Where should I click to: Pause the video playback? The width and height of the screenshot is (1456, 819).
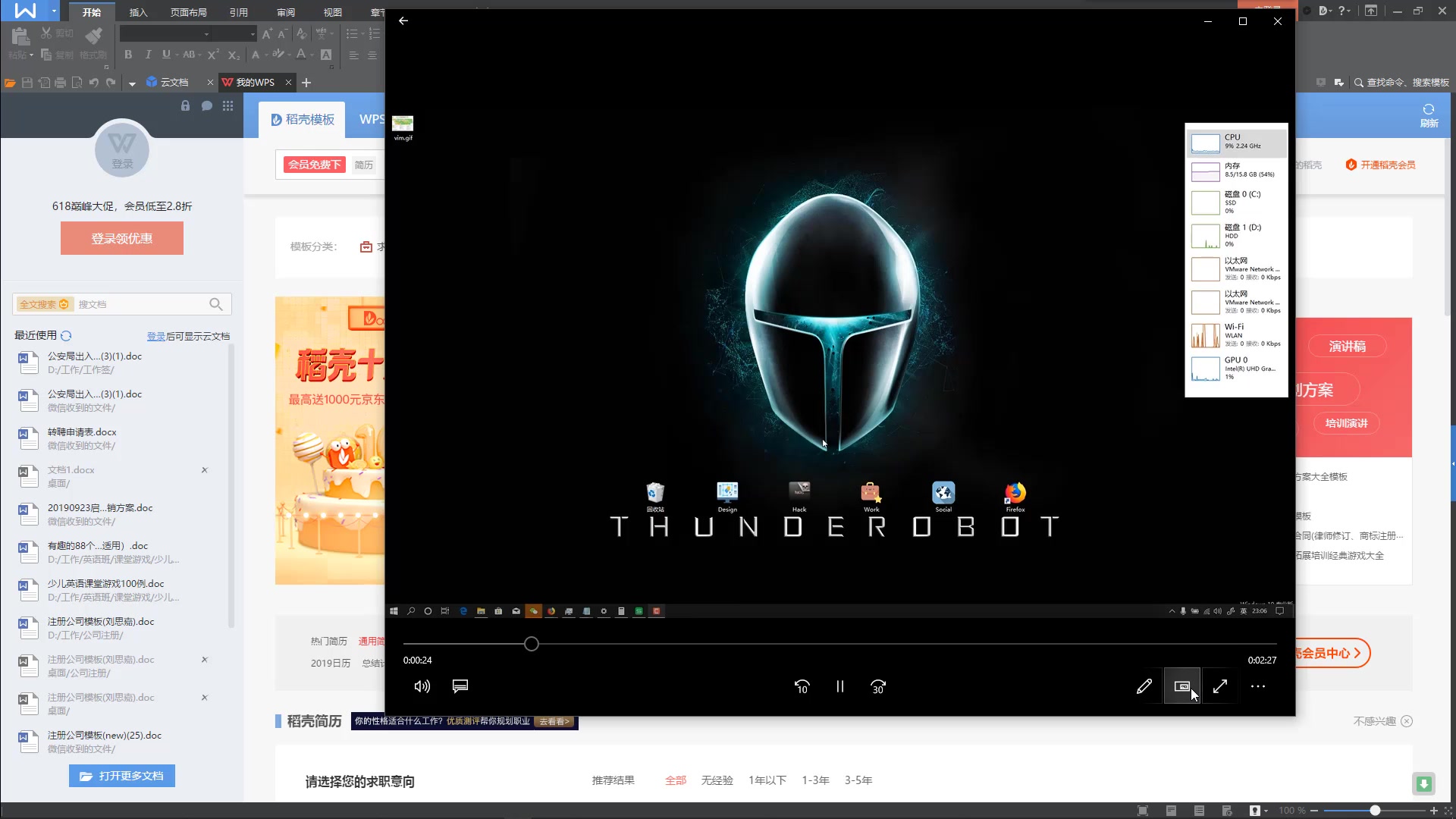pos(839,686)
